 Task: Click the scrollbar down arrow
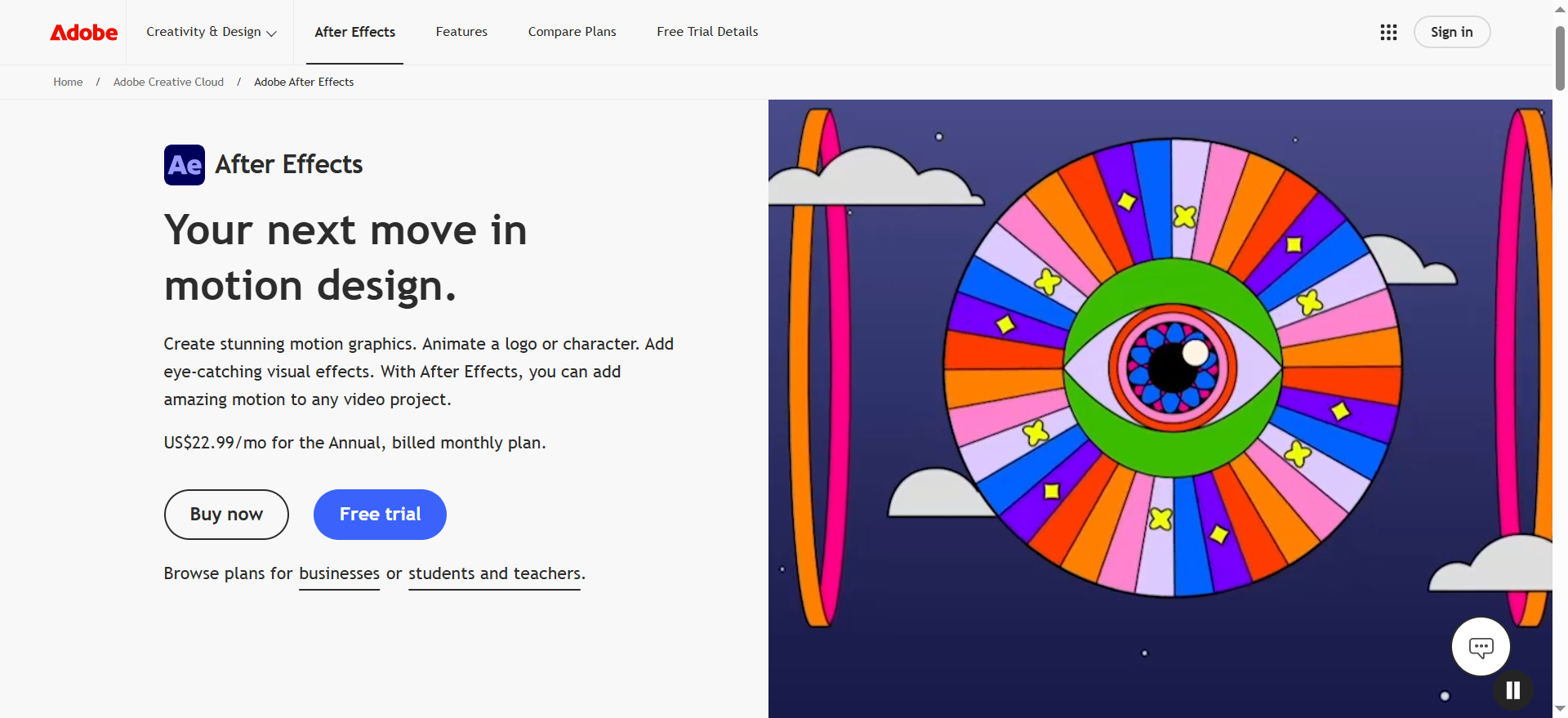coord(1560,708)
